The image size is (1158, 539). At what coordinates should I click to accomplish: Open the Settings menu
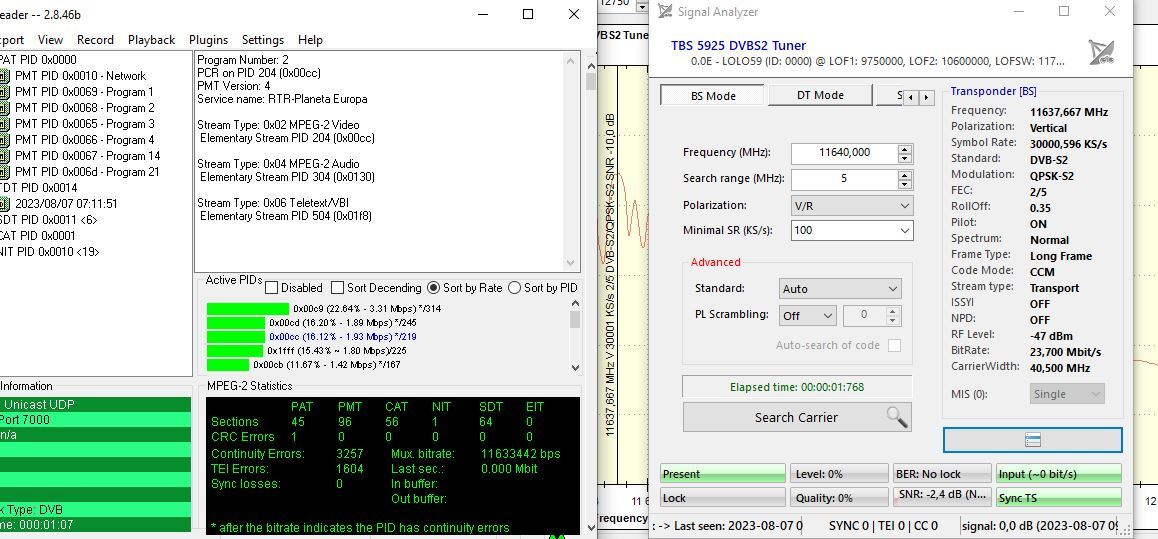coord(263,40)
